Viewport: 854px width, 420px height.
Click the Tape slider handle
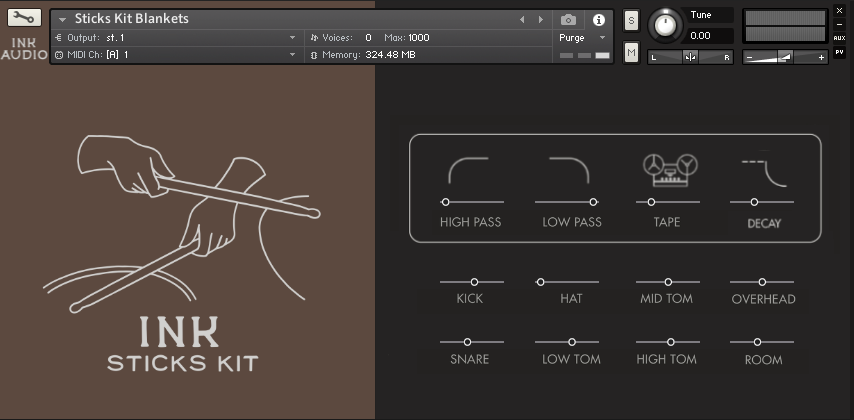pos(651,202)
